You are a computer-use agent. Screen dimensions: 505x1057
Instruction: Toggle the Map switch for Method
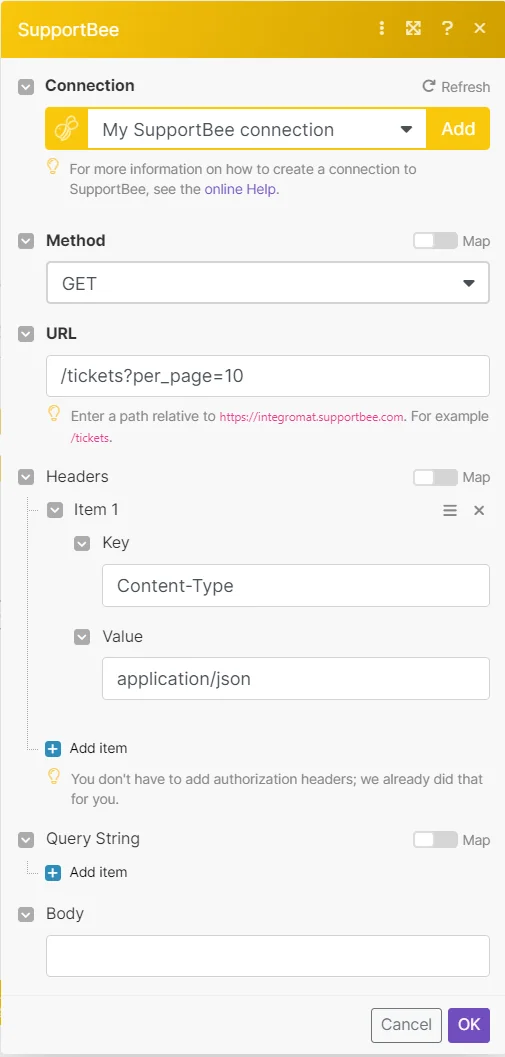point(435,241)
